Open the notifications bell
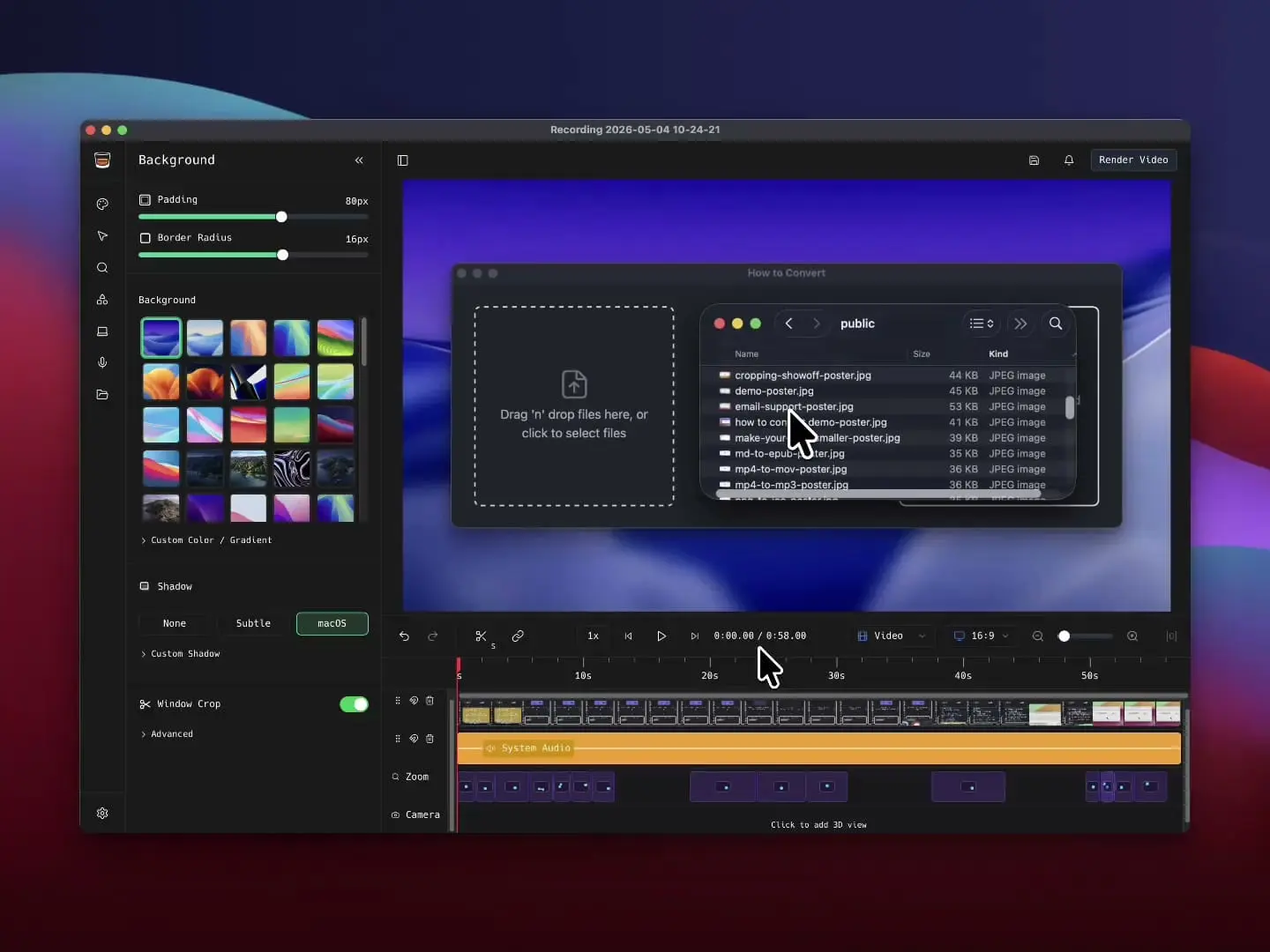The height and width of the screenshot is (952, 1270). [x=1069, y=160]
